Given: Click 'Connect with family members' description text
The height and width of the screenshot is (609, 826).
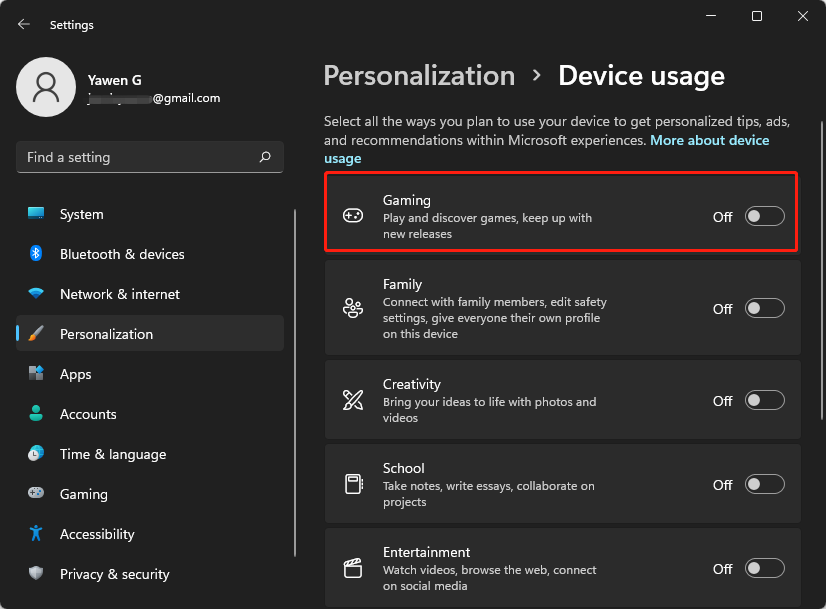Looking at the screenshot, I should pyautogui.click(x=495, y=318).
